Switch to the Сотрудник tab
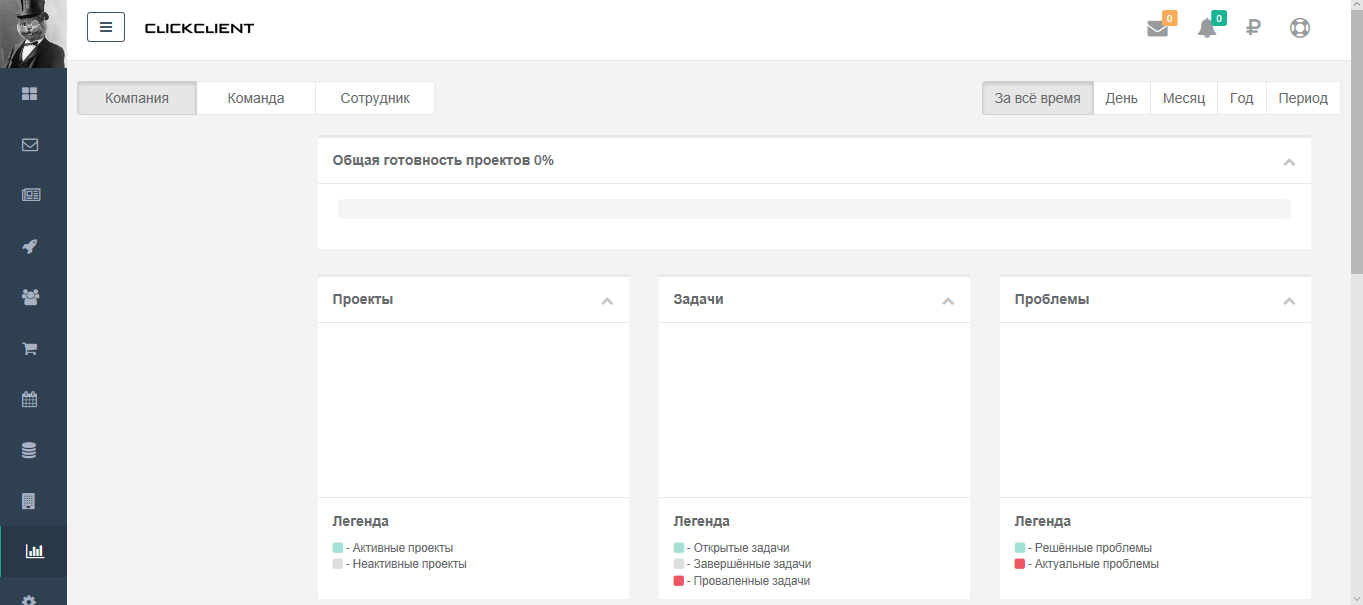1363x605 pixels. (x=375, y=98)
